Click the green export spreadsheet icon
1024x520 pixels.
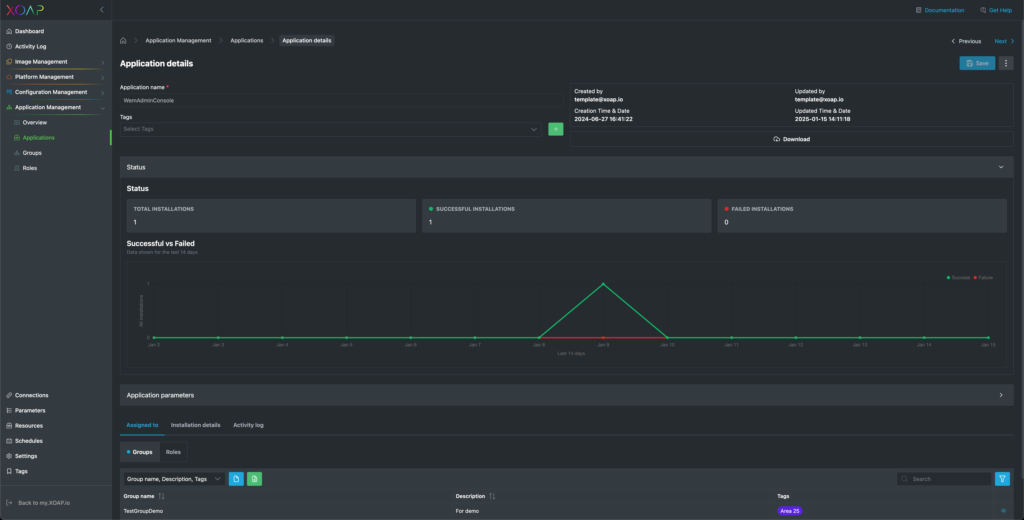(x=255, y=479)
